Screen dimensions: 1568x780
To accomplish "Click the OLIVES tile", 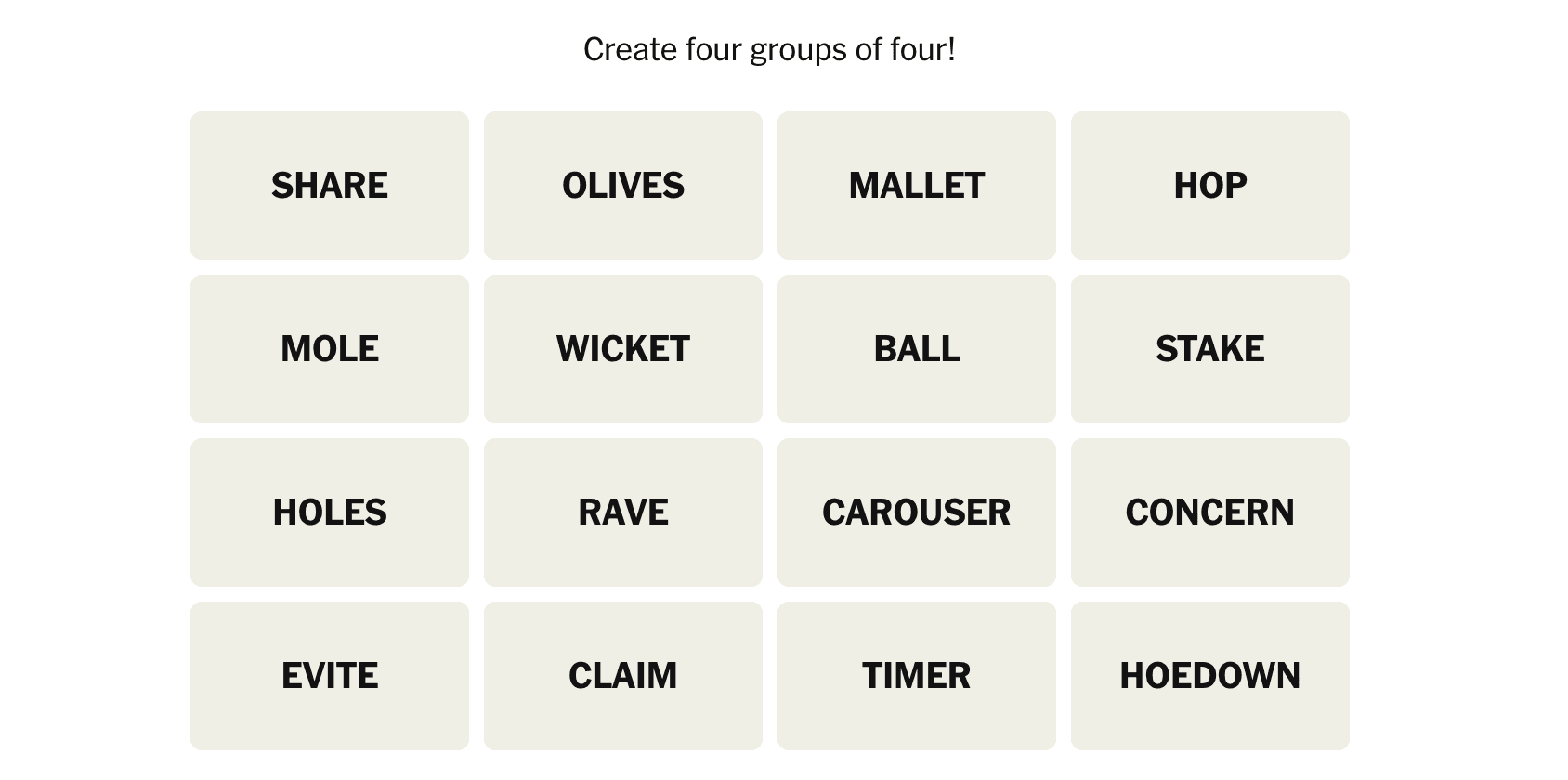I will 622,186.
